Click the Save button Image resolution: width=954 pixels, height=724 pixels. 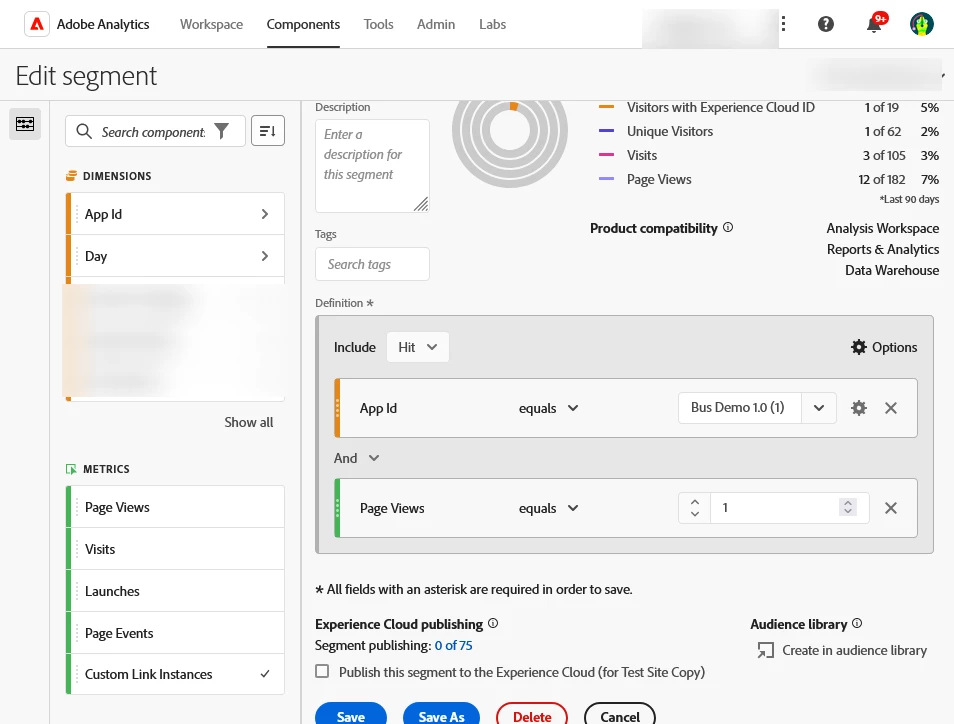click(x=351, y=716)
